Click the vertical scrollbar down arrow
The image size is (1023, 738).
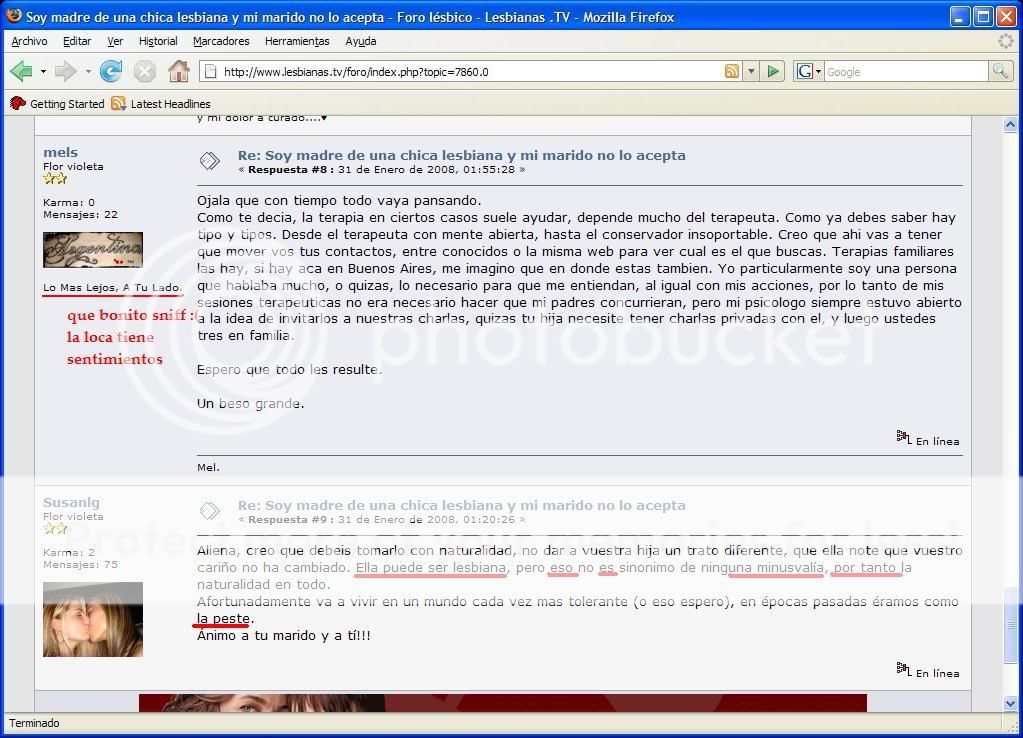(1009, 704)
